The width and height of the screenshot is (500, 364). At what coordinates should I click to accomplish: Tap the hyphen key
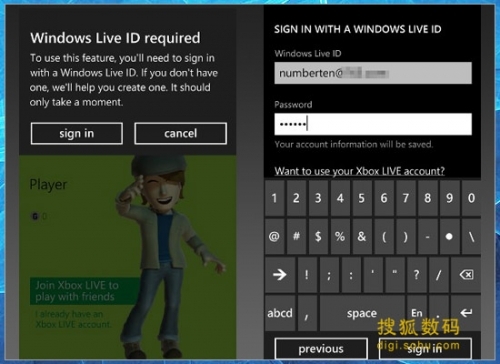click(x=427, y=236)
